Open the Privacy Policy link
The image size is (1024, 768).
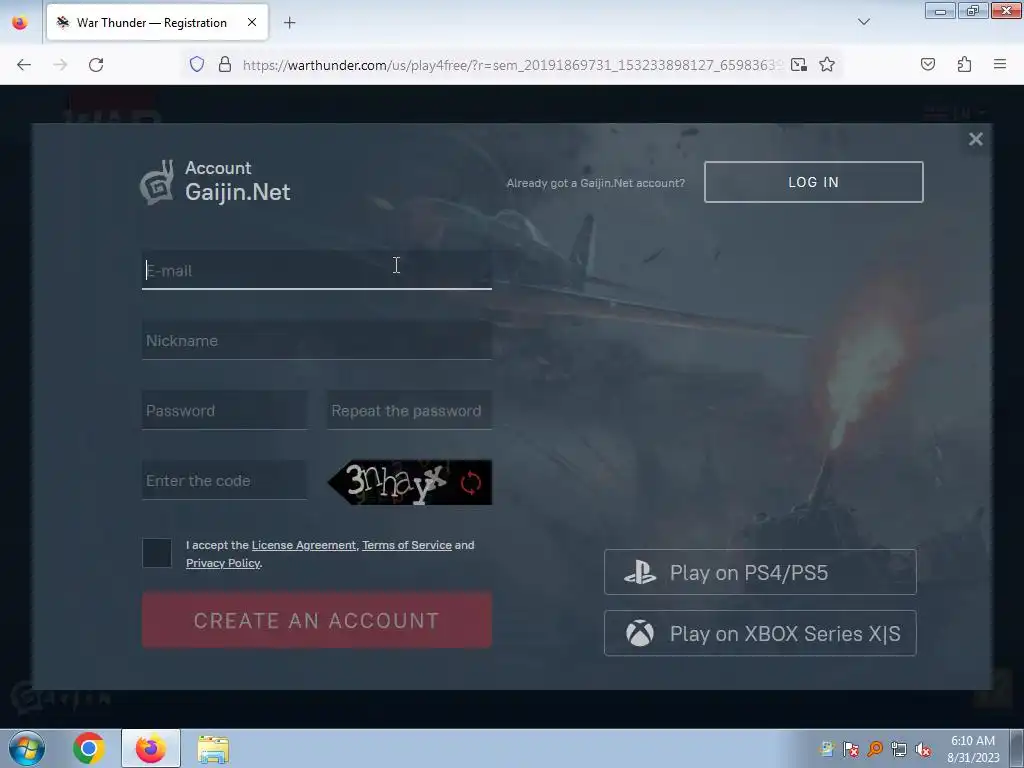223,563
